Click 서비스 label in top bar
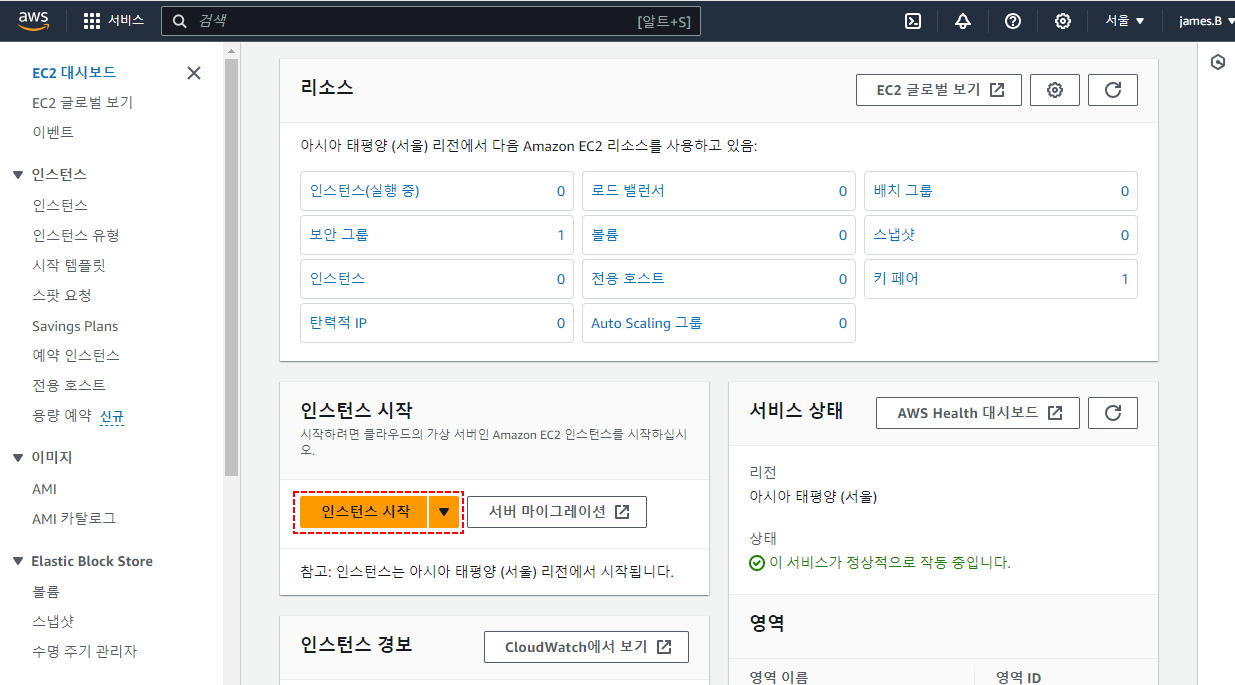The height and width of the screenshot is (685, 1235). pos(126,21)
